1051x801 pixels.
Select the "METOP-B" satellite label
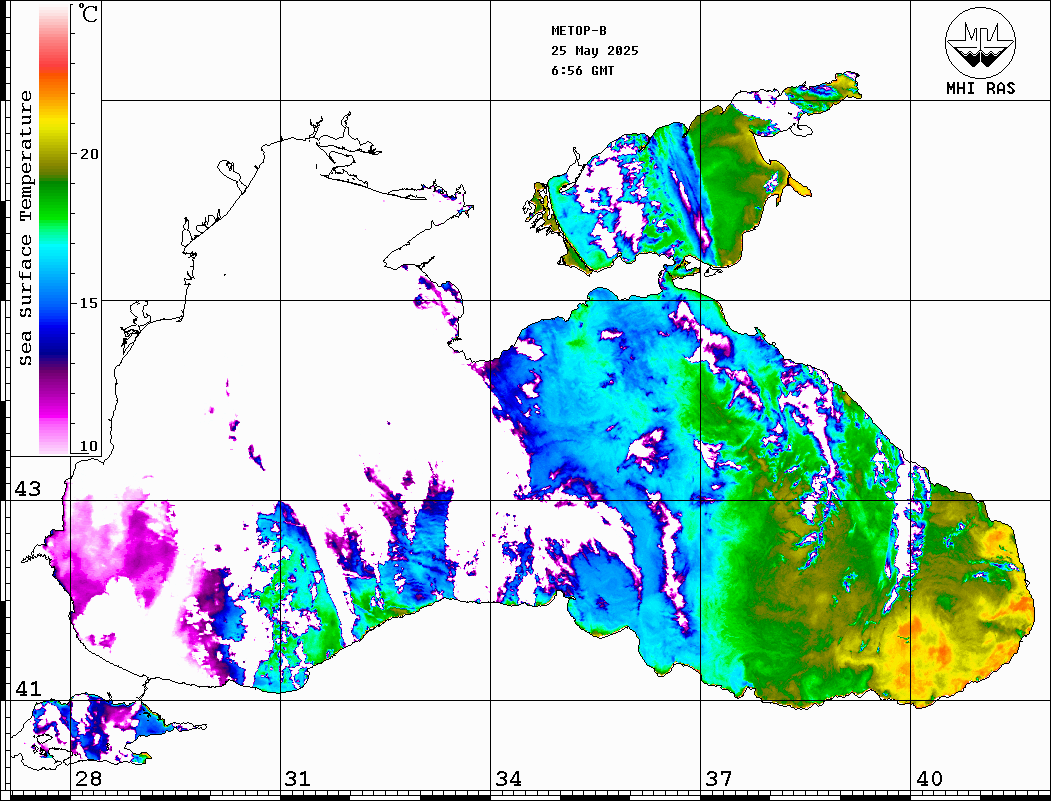pos(579,31)
